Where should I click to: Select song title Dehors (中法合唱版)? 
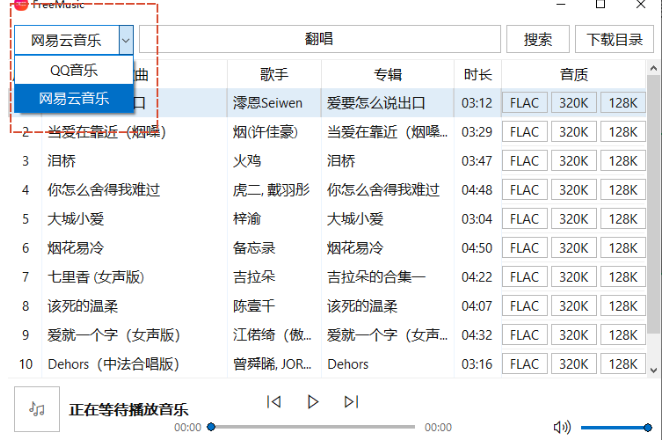pyautogui.click(x=114, y=364)
